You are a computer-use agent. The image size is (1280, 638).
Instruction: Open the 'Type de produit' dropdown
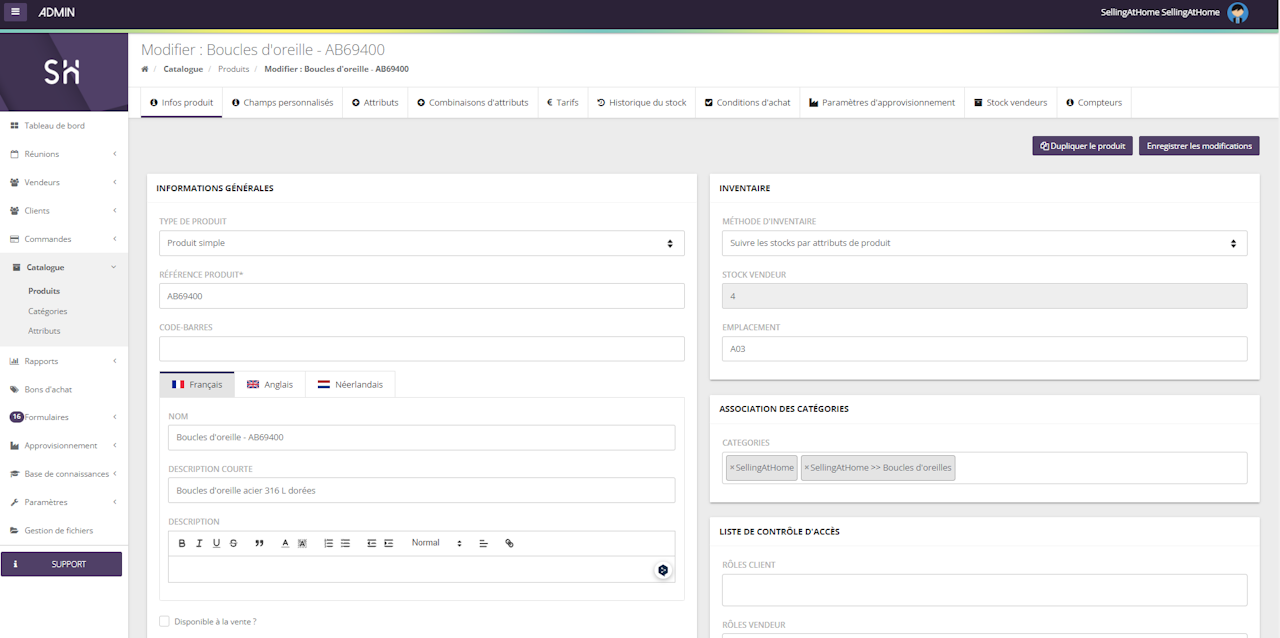[x=421, y=243]
